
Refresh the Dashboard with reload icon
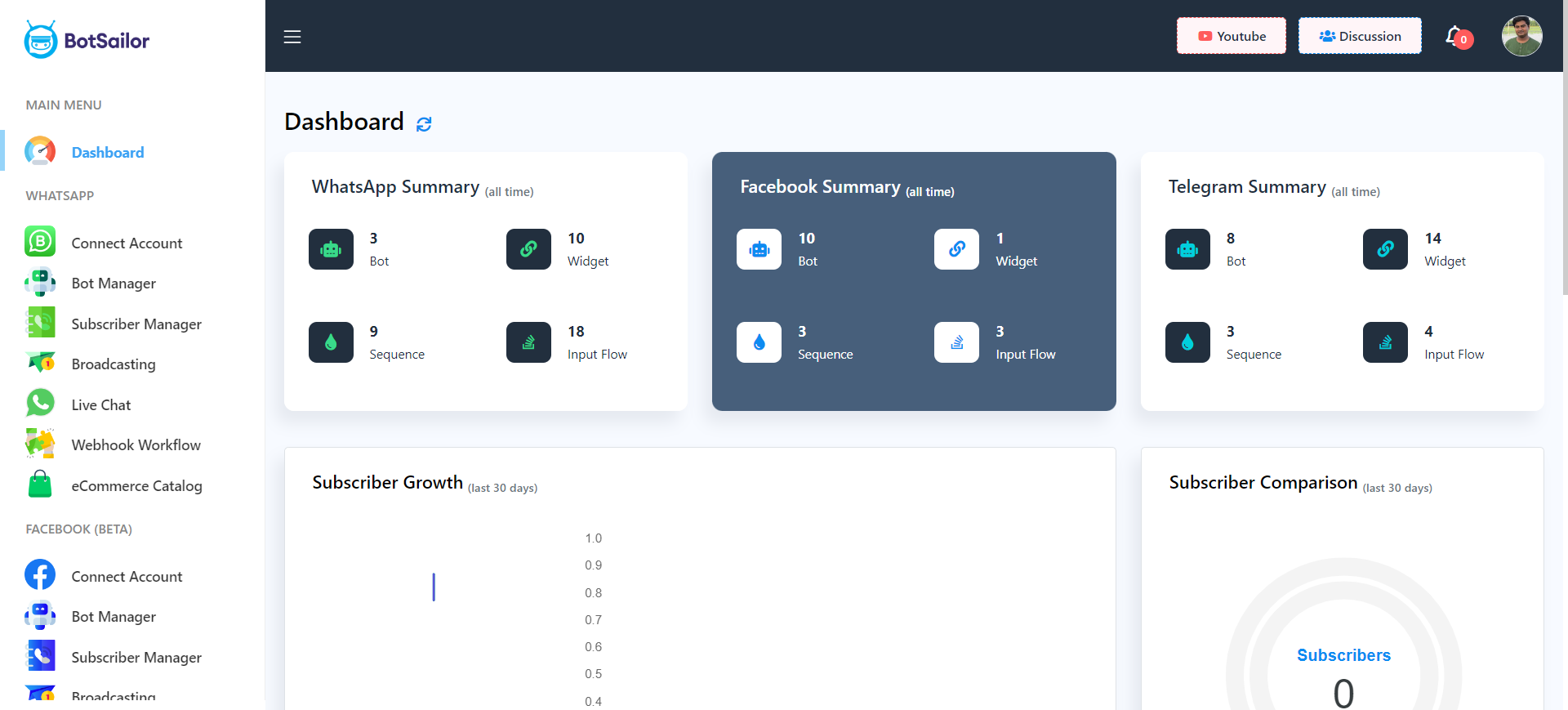(424, 123)
